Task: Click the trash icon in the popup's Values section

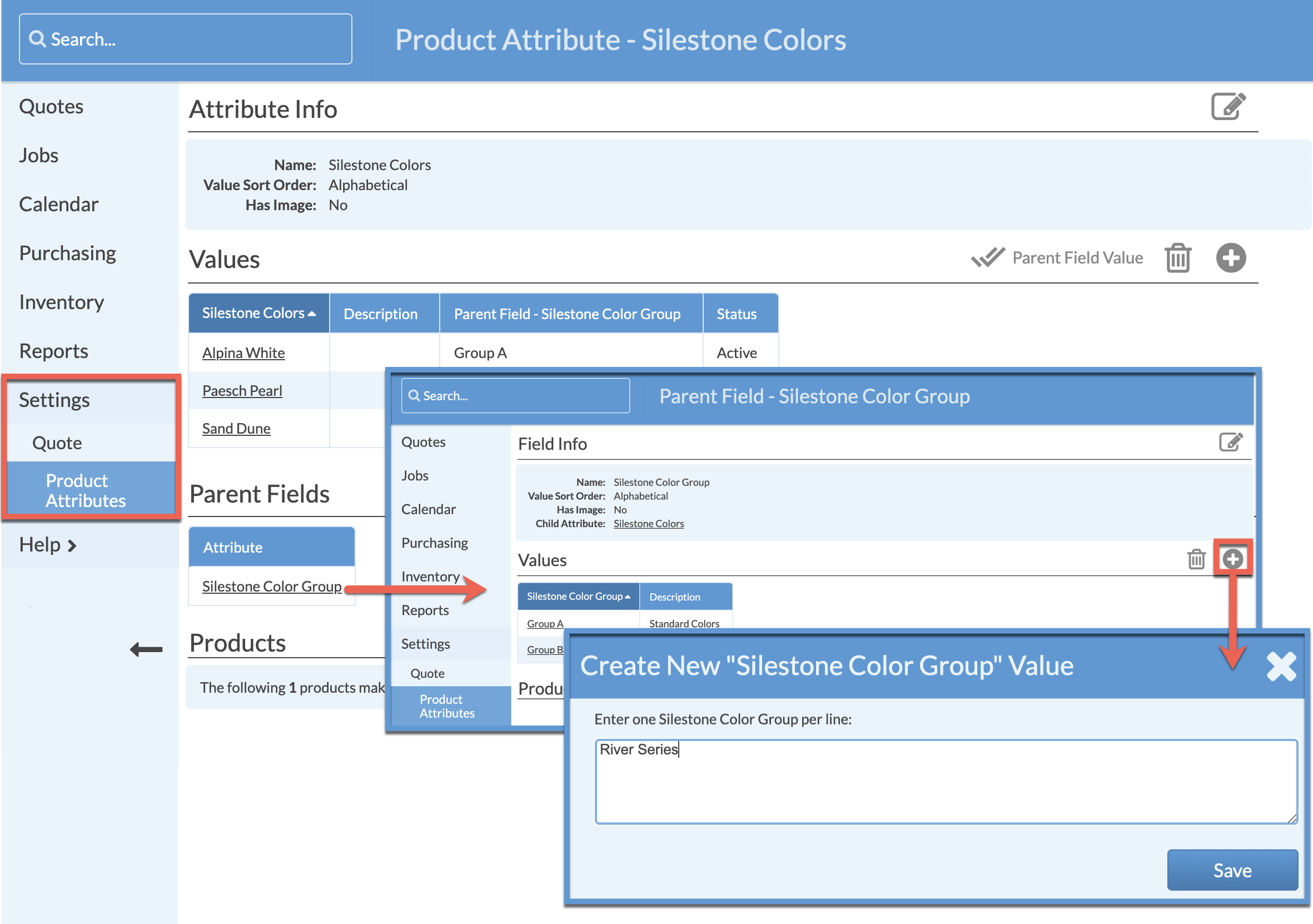Action: [1196, 559]
